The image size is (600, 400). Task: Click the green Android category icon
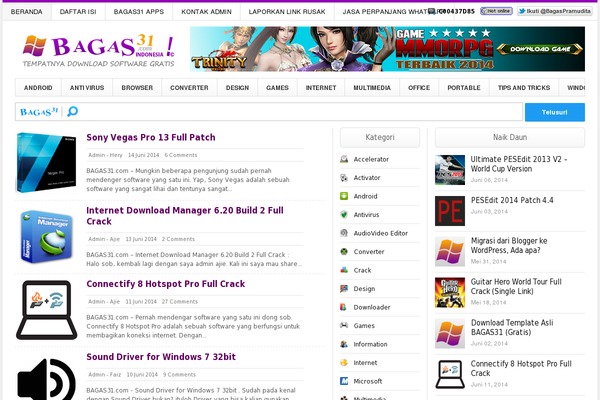click(x=344, y=196)
